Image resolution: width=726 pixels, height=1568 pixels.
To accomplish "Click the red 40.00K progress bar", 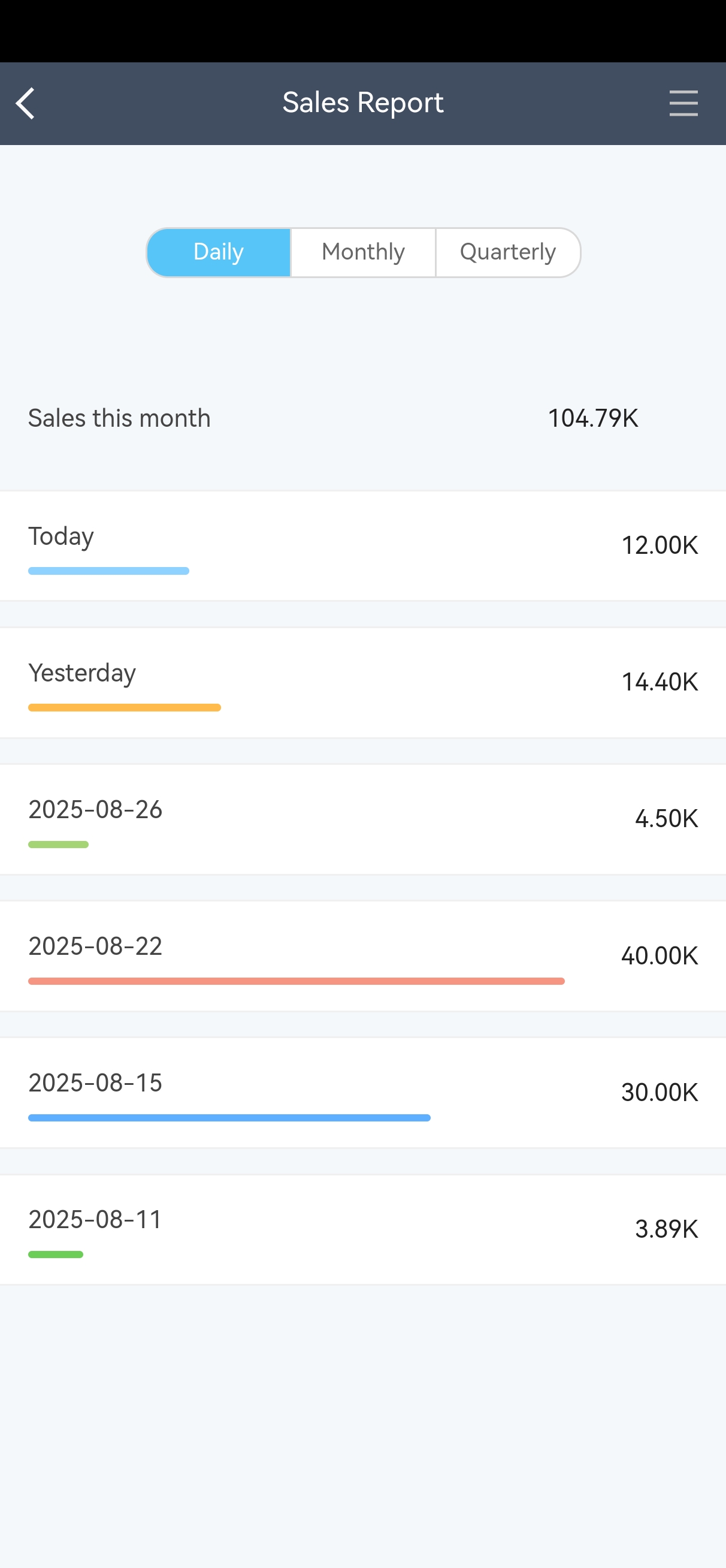I will 297,981.
